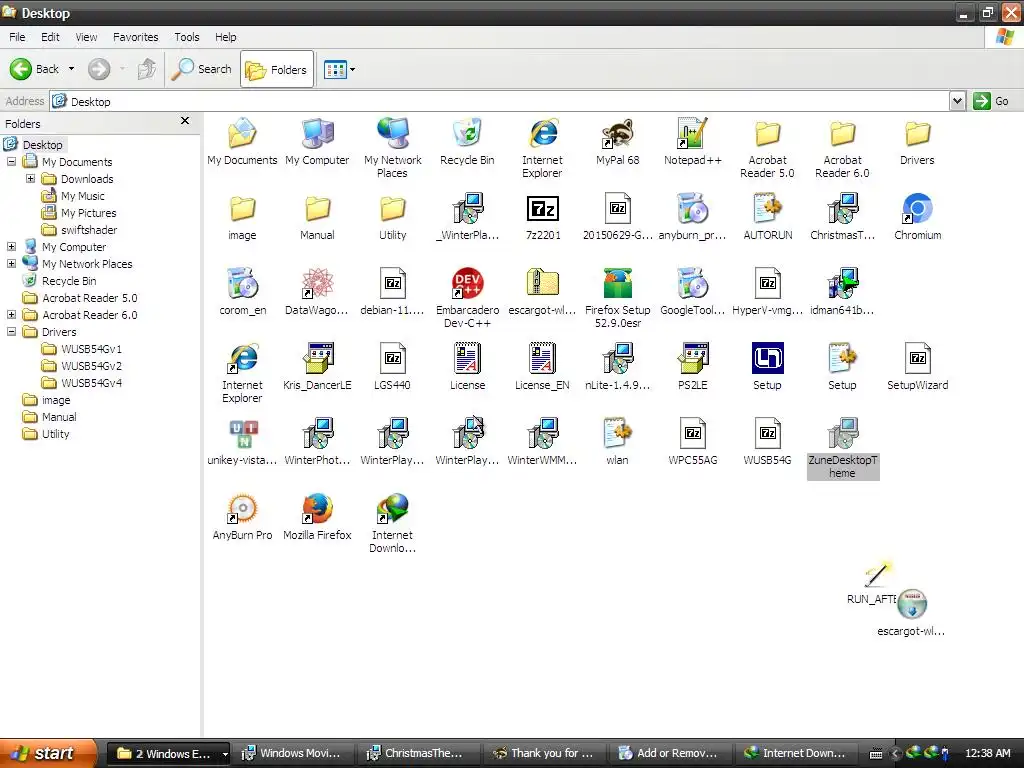Click the escargot-wl zipped folder icon

click(x=543, y=283)
